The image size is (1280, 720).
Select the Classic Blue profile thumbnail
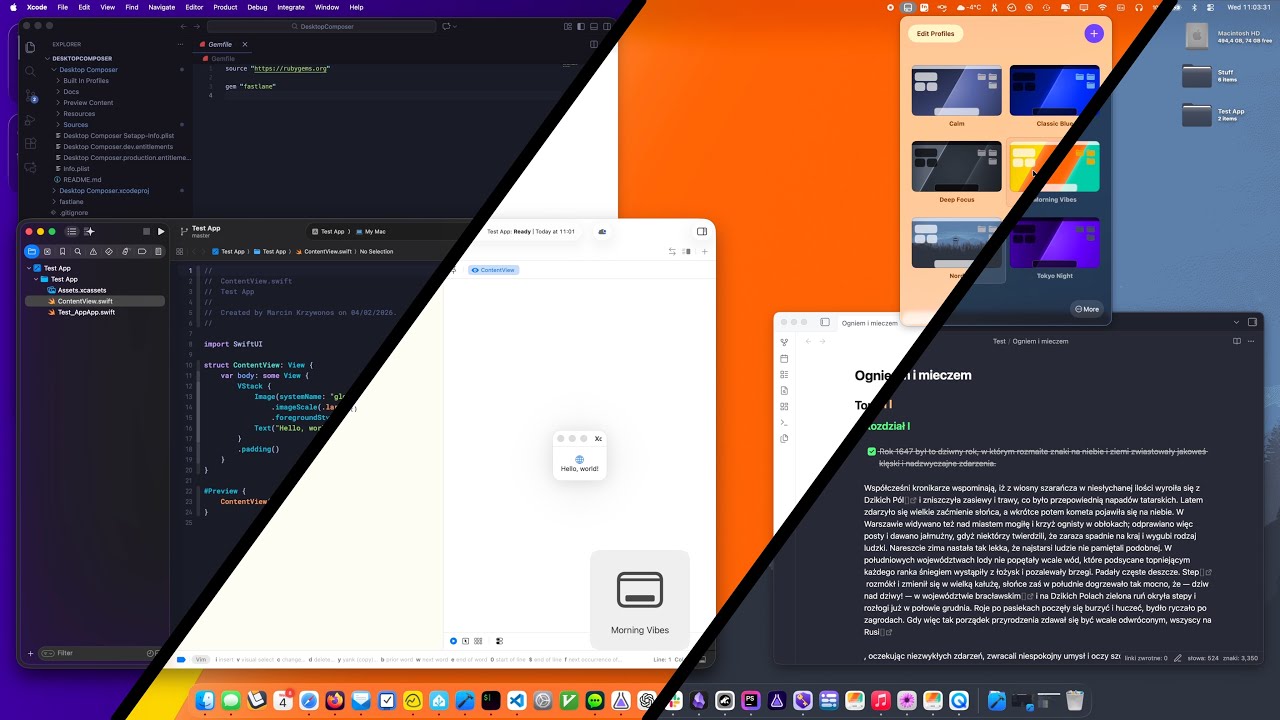[x=1054, y=91]
